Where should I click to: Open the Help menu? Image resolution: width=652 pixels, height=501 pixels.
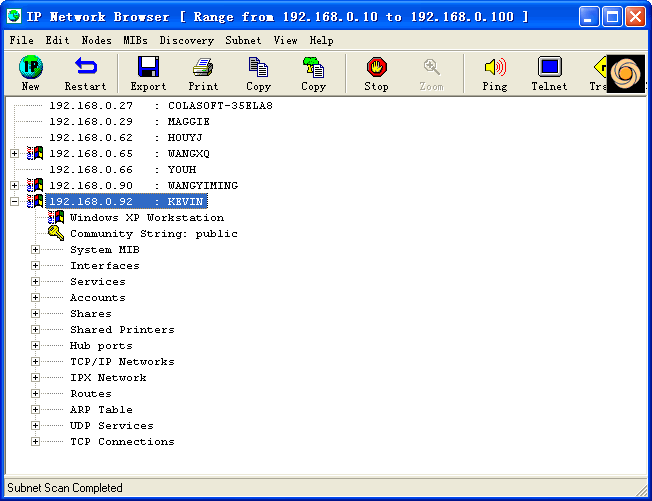pos(321,40)
